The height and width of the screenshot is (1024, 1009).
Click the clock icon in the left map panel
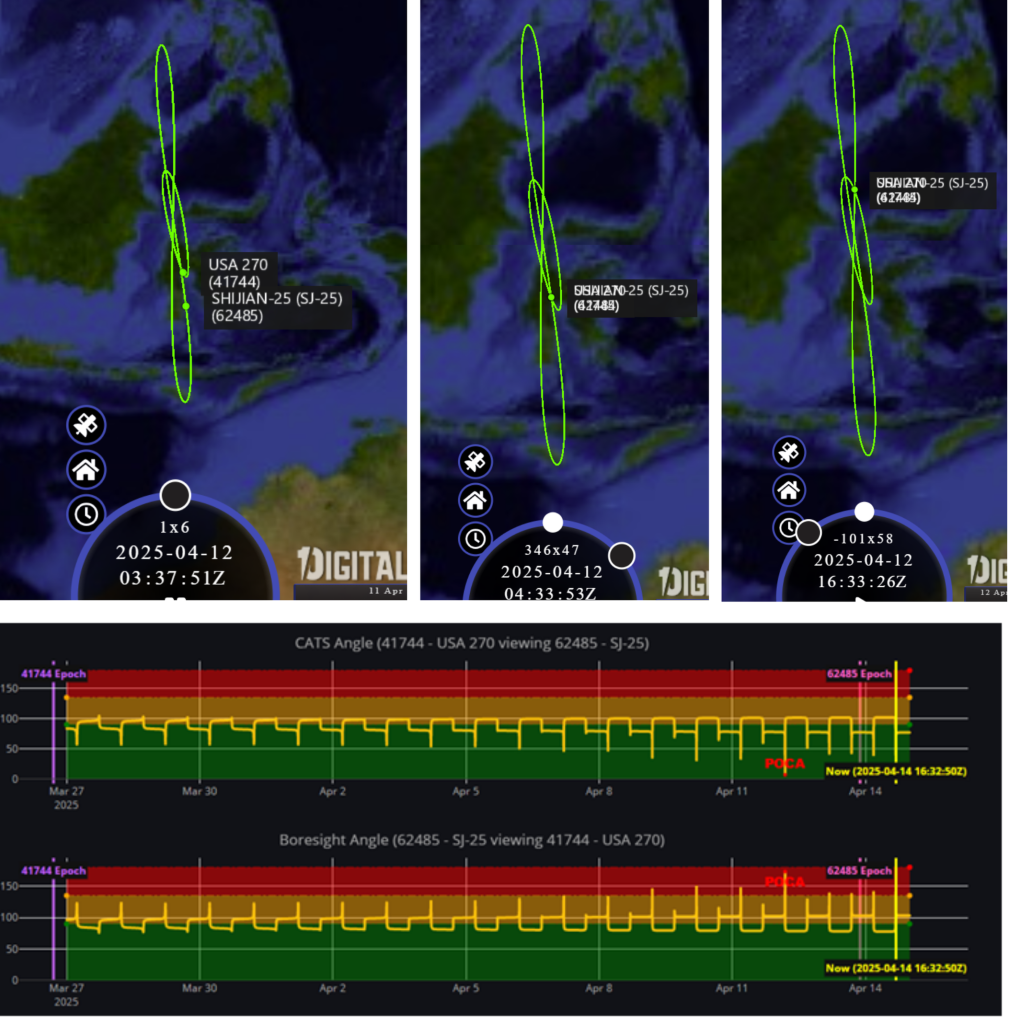[87, 514]
